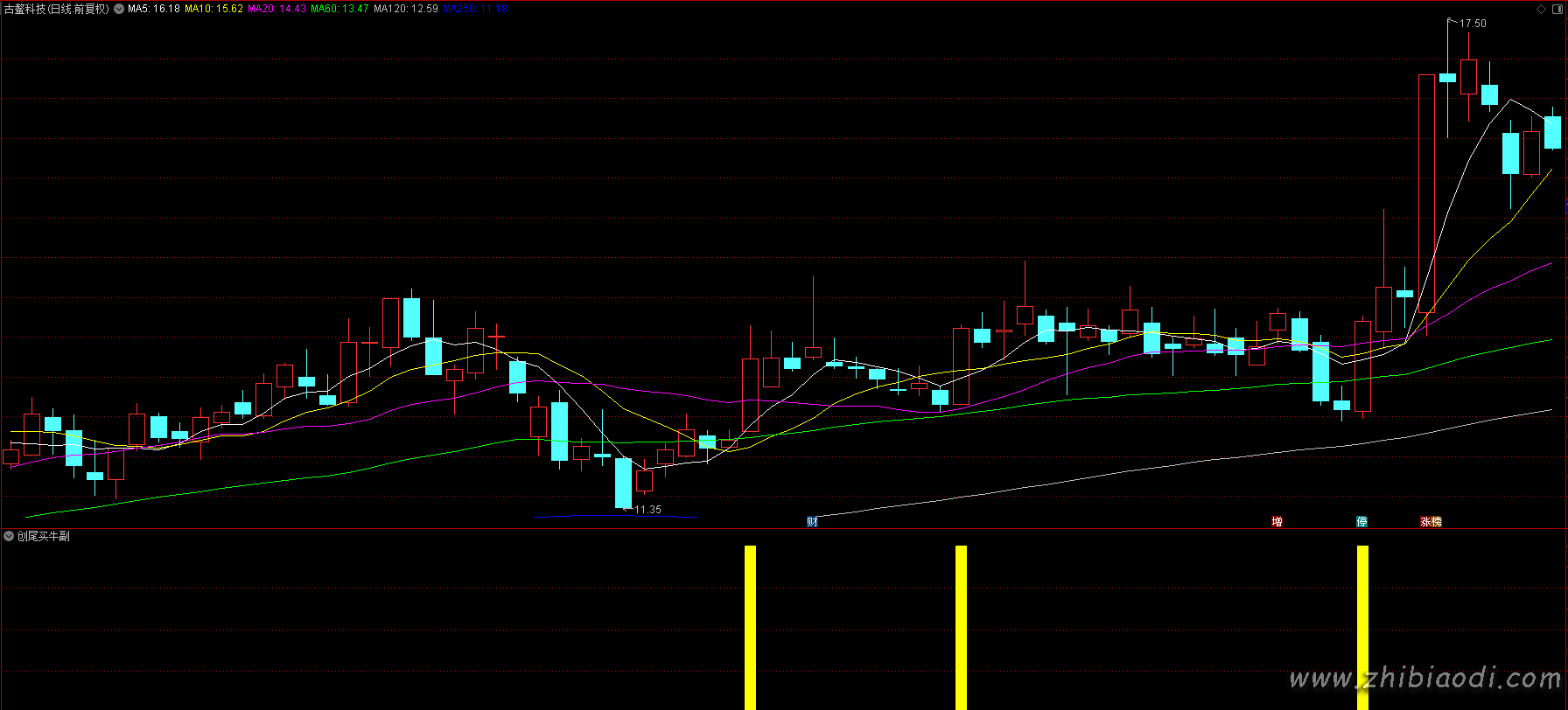Open dropdown beside 古鳌科技 chart title
The height and width of the screenshot is (710, 1568).
[x=119, y=10]
